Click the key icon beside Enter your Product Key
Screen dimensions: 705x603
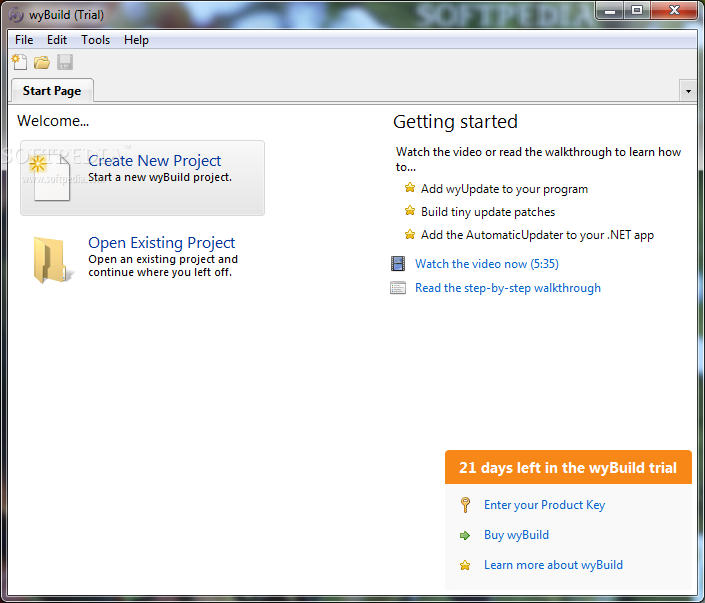[465, 505]
